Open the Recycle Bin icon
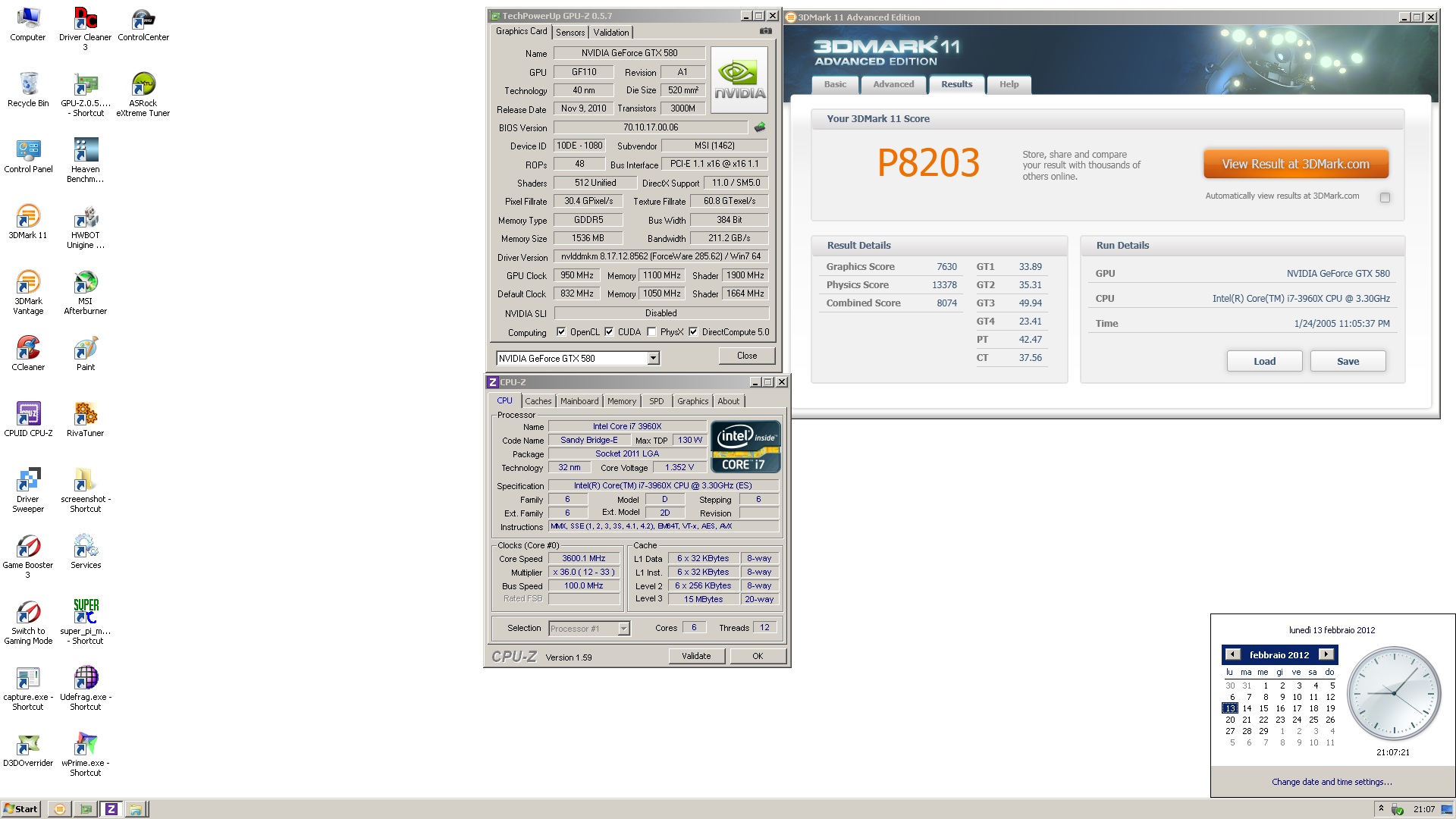The image size is (1456, 819). [28, 90]
